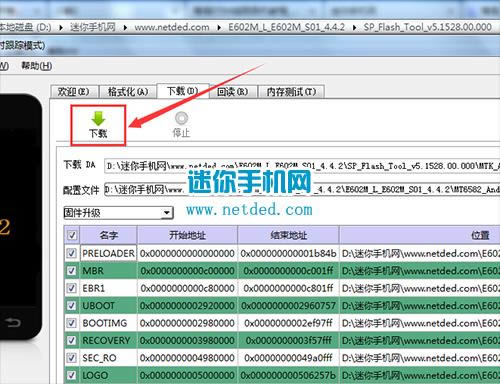500x384 pixels.
Task: Expand breadcrumb arrow after www.netded.com
Action: pos(219,27)
